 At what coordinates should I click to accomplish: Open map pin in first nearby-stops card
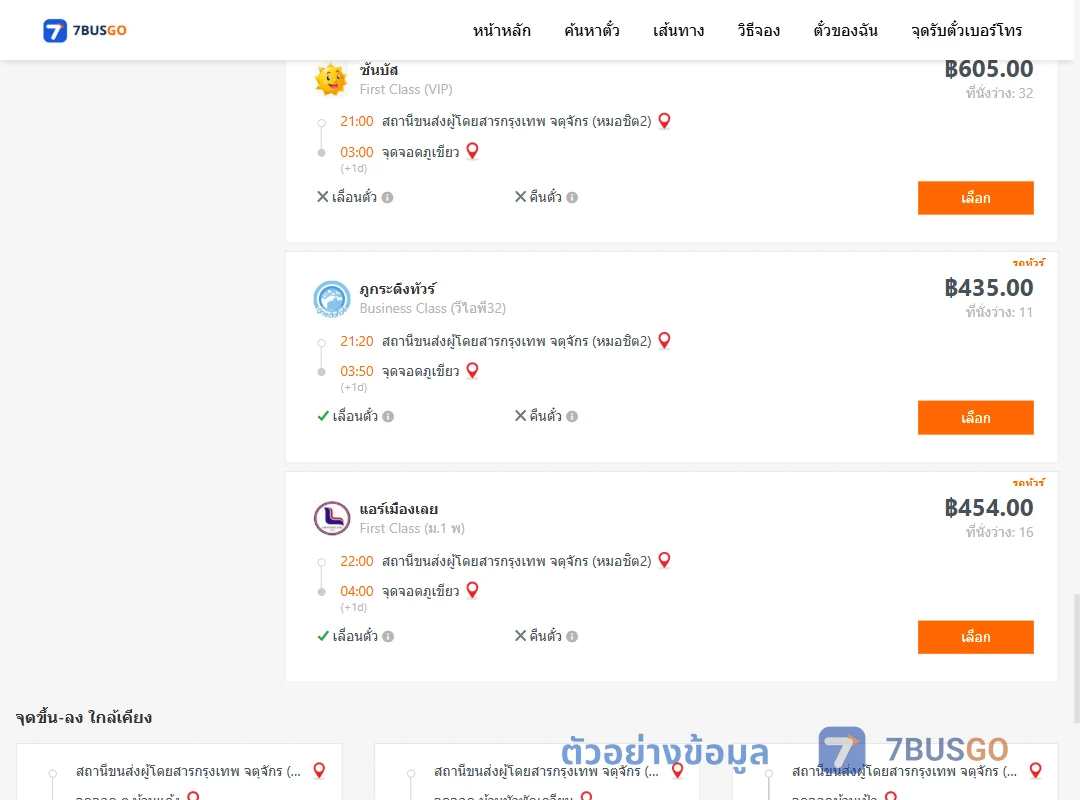pyautogui.click(x=319, y=770)
